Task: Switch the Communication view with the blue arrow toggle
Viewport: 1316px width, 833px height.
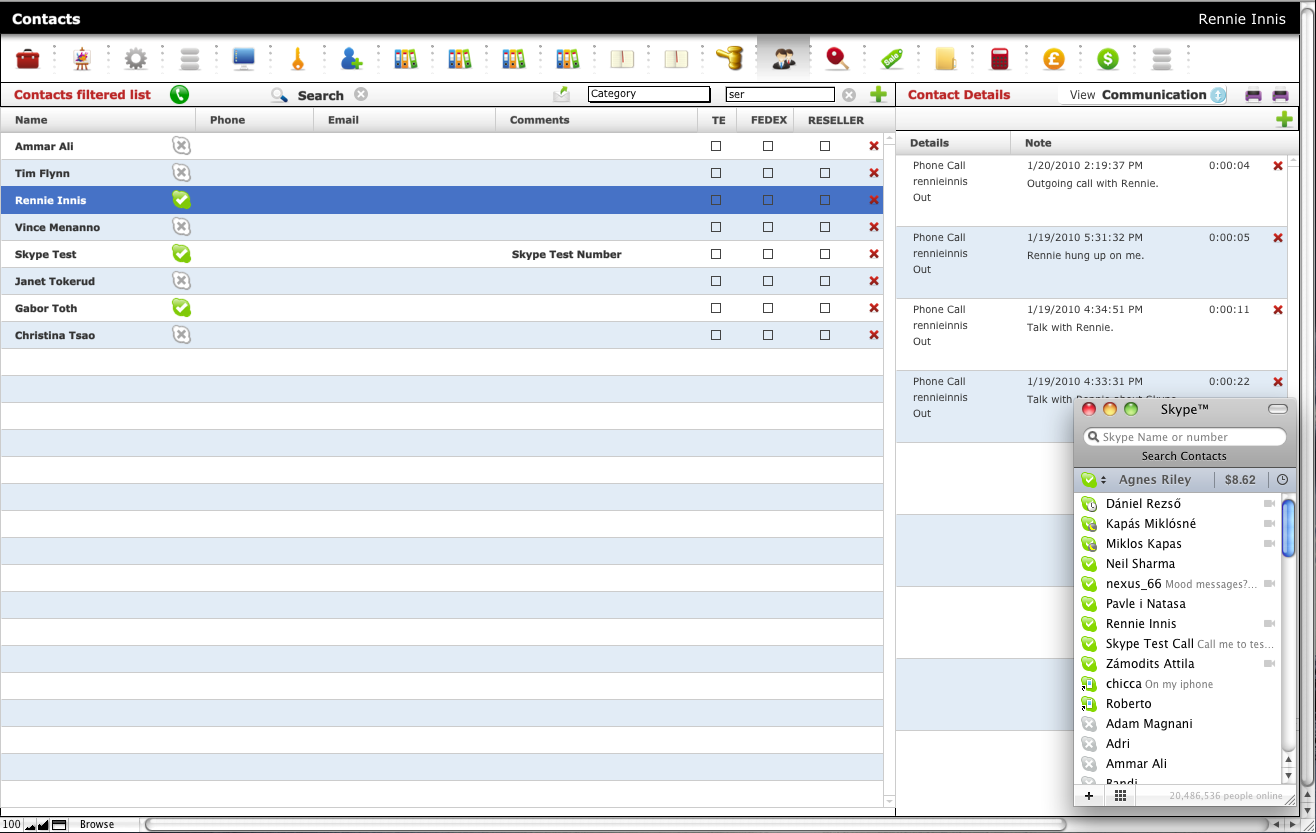Action: (x=1218, y=95)
